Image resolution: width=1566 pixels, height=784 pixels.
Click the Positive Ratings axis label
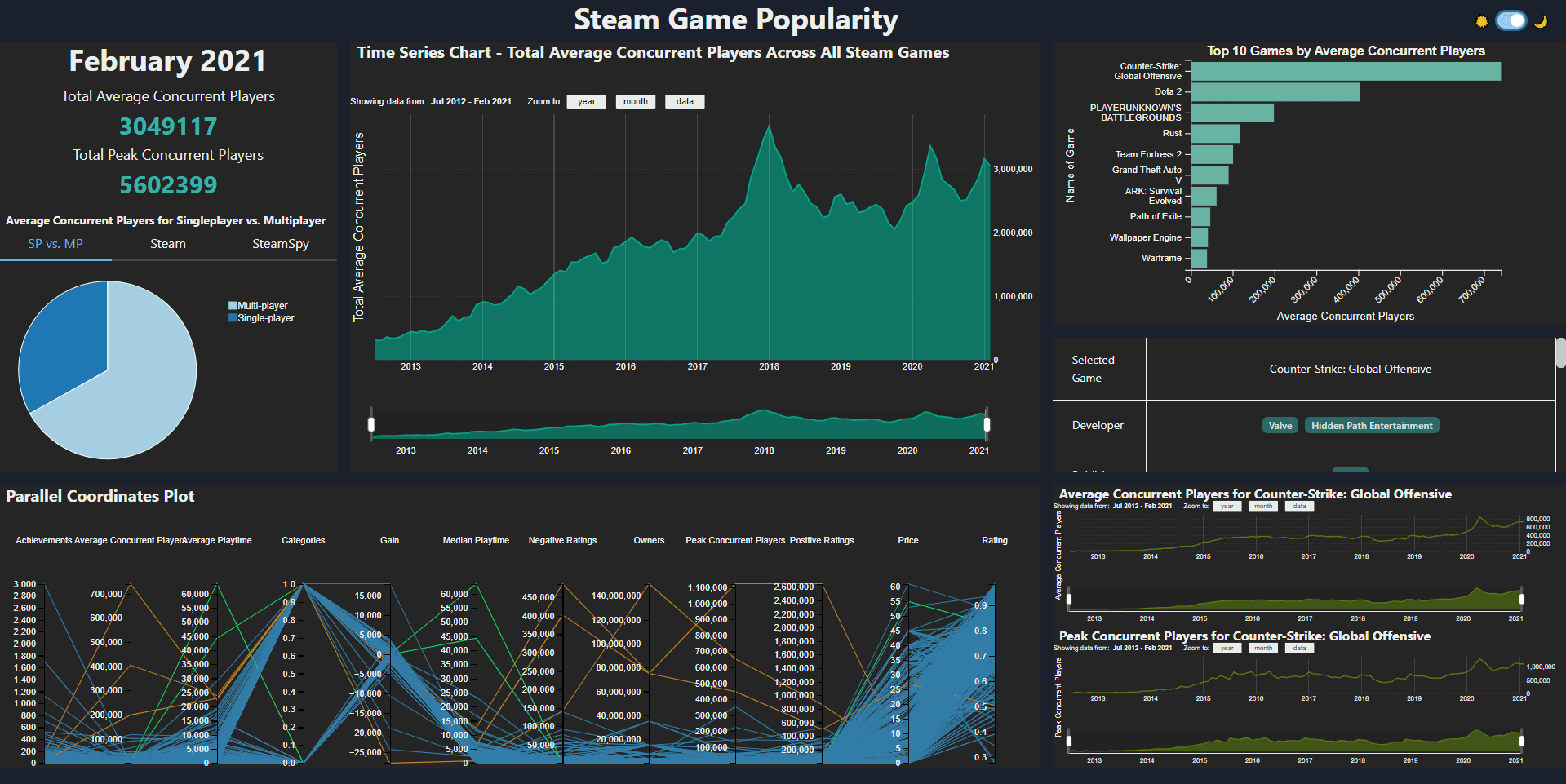click(x=822, y=540)
